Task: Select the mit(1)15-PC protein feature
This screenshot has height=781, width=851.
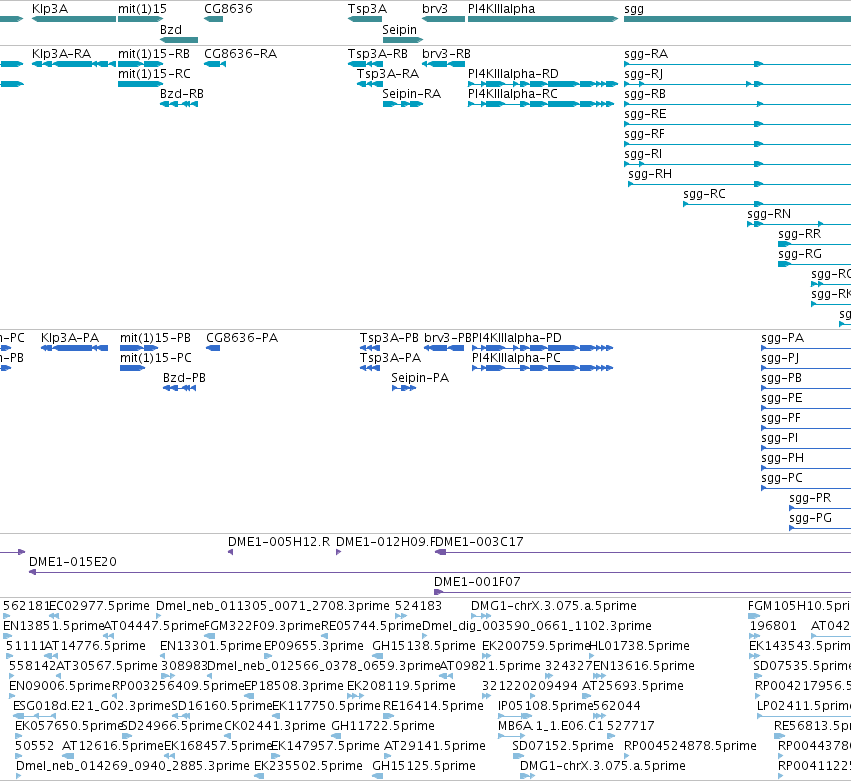Action: (x=132, y=368)
